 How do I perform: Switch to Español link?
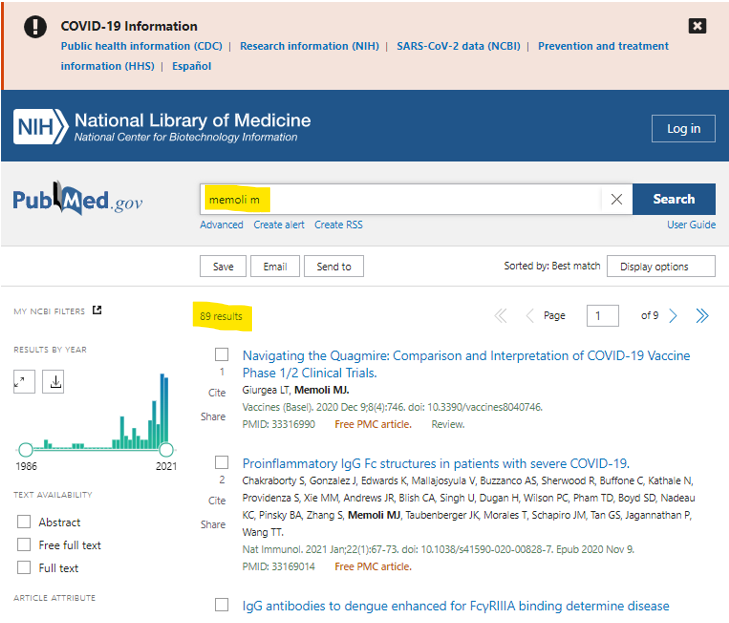coord(192,66)
